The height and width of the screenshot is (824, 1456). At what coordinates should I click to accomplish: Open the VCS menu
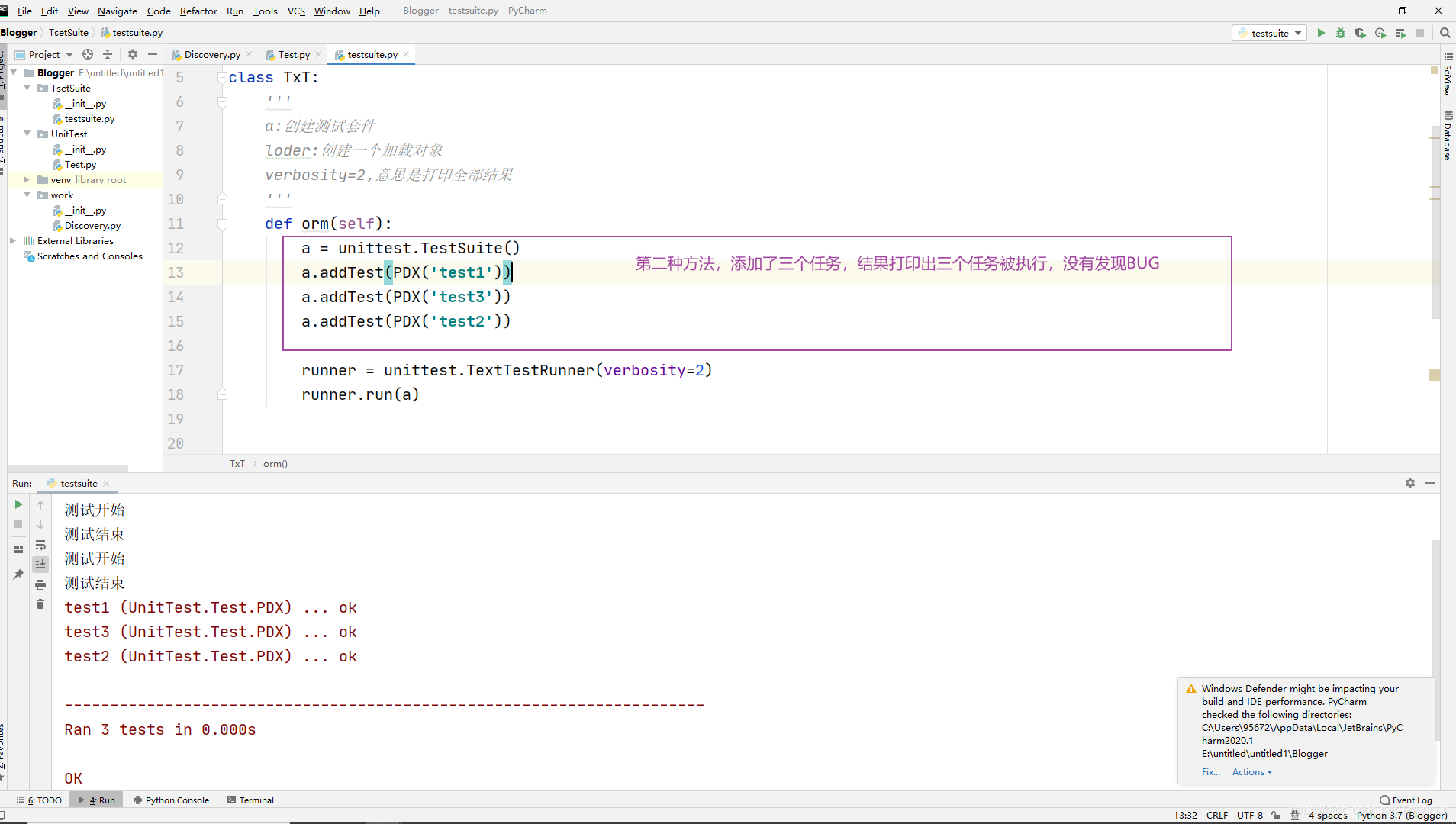click(296, 11)
